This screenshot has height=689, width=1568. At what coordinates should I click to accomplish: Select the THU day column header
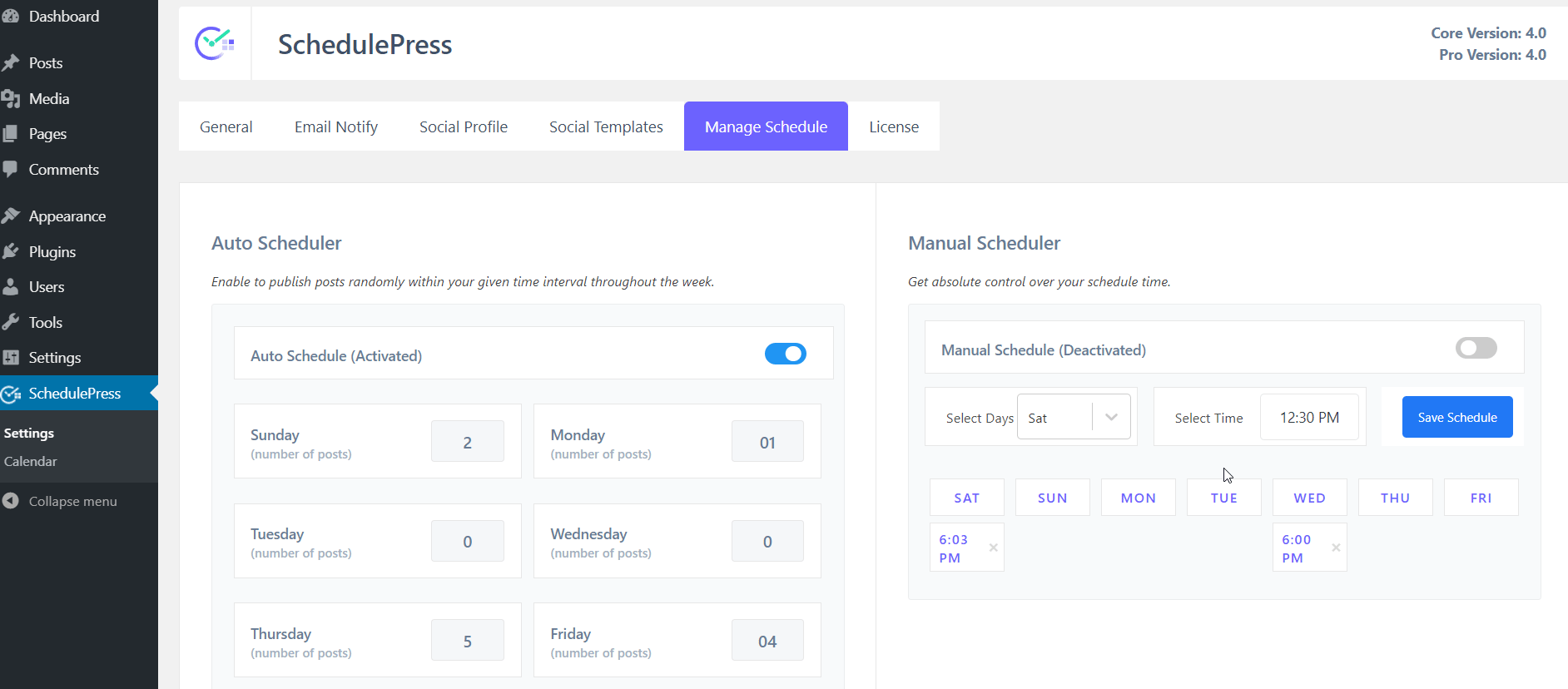click(x=1396, y=498)
